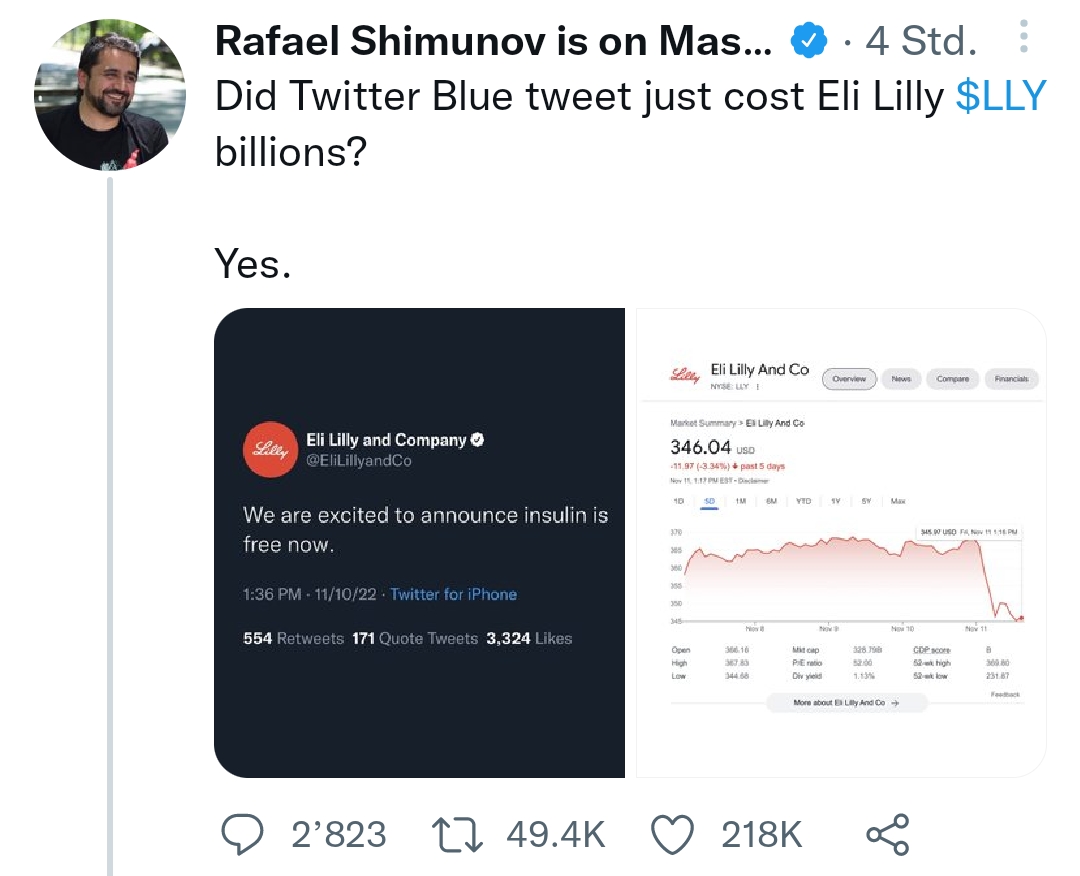Click the blue verified badge beside the author name
This screenshot has width=1080, height=876.
(x=808, y=41)
